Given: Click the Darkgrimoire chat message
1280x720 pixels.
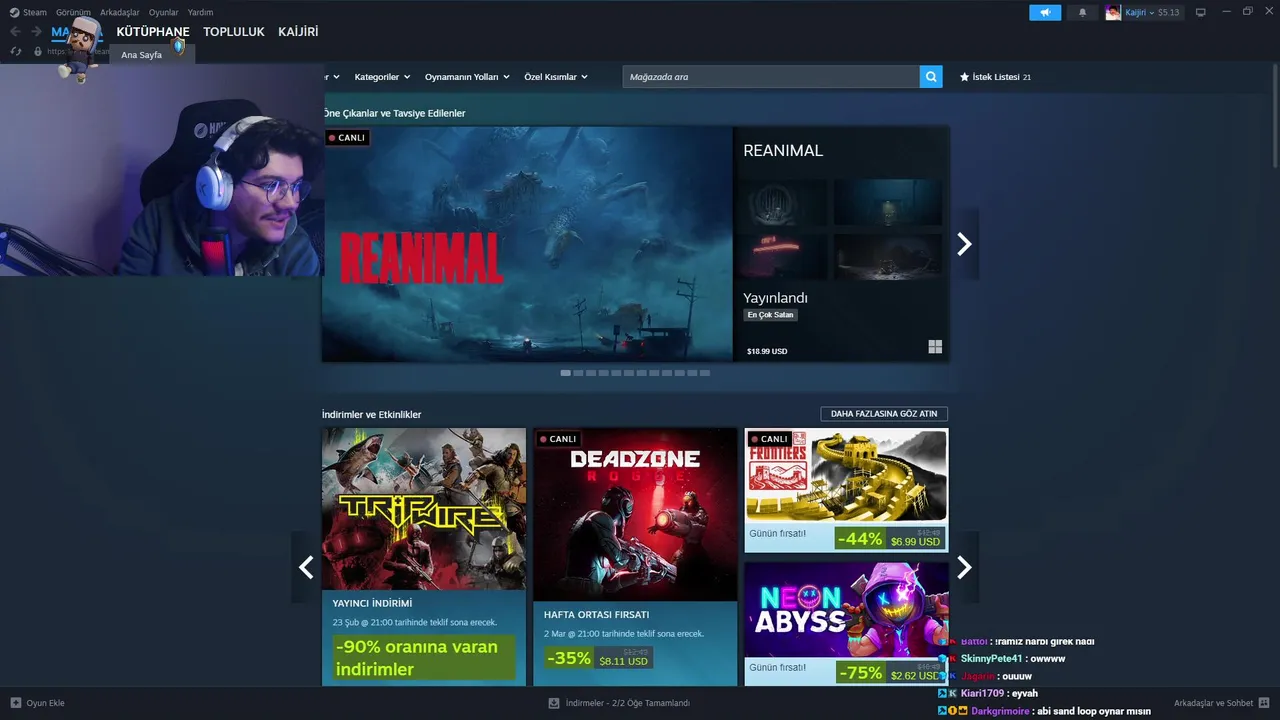Looking at the screenshot, I should pos(1044,711).
